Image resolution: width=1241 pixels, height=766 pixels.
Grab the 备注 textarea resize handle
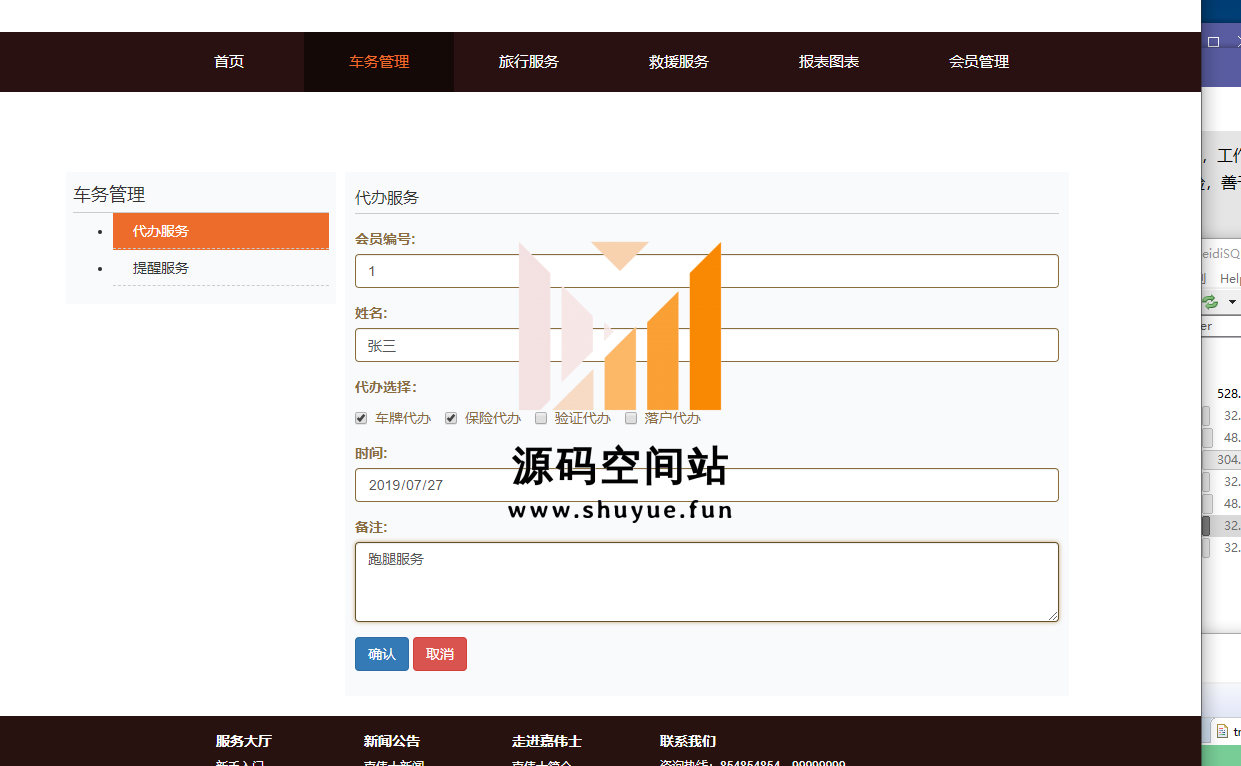(1053, 616)
